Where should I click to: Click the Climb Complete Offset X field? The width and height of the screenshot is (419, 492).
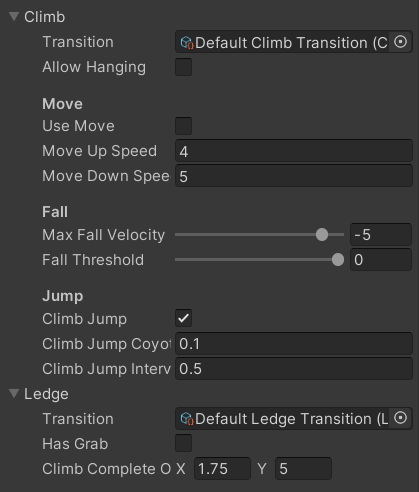click(222, 469)
